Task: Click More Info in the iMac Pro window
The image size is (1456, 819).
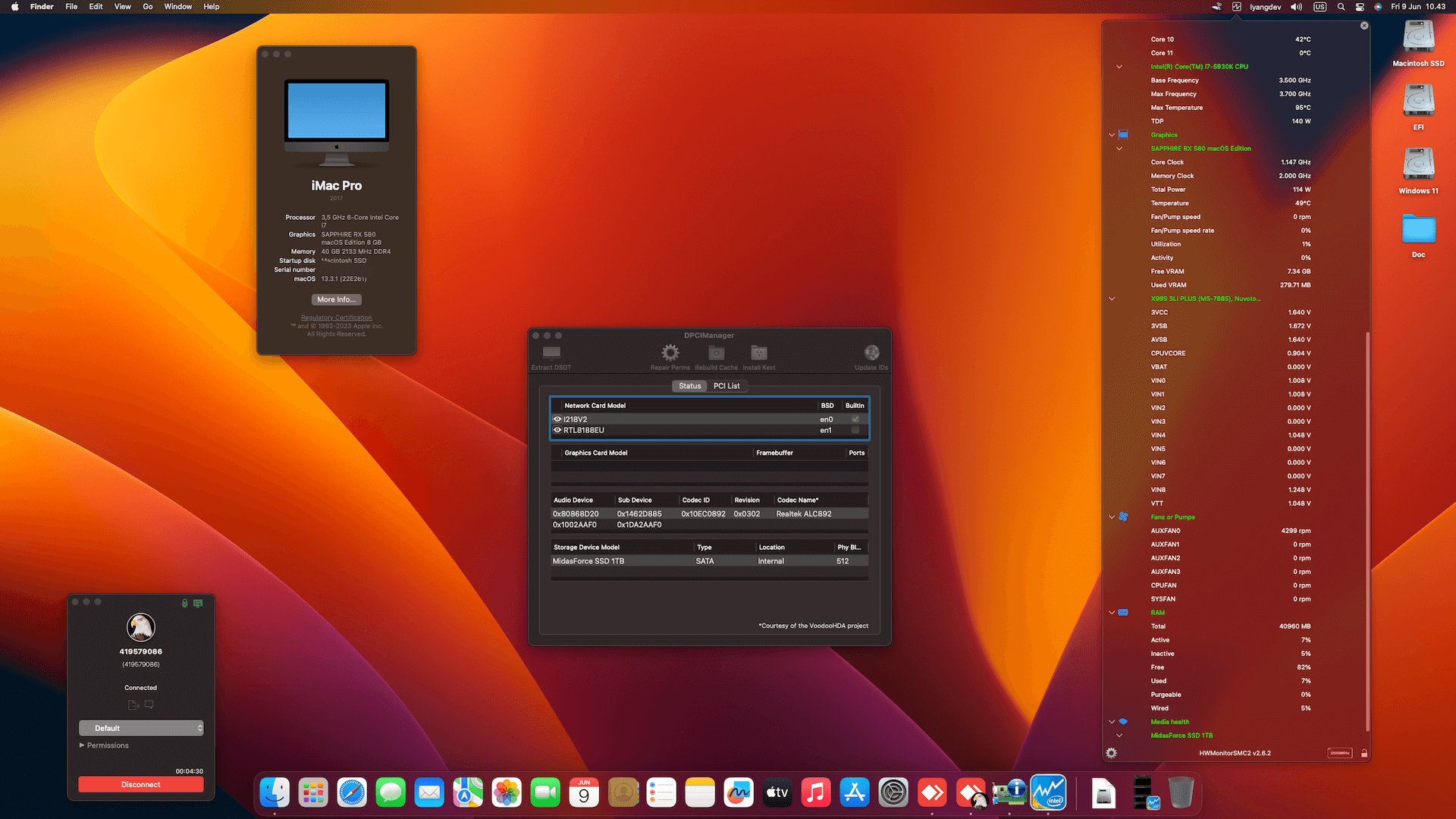Action: coord(336,299)
